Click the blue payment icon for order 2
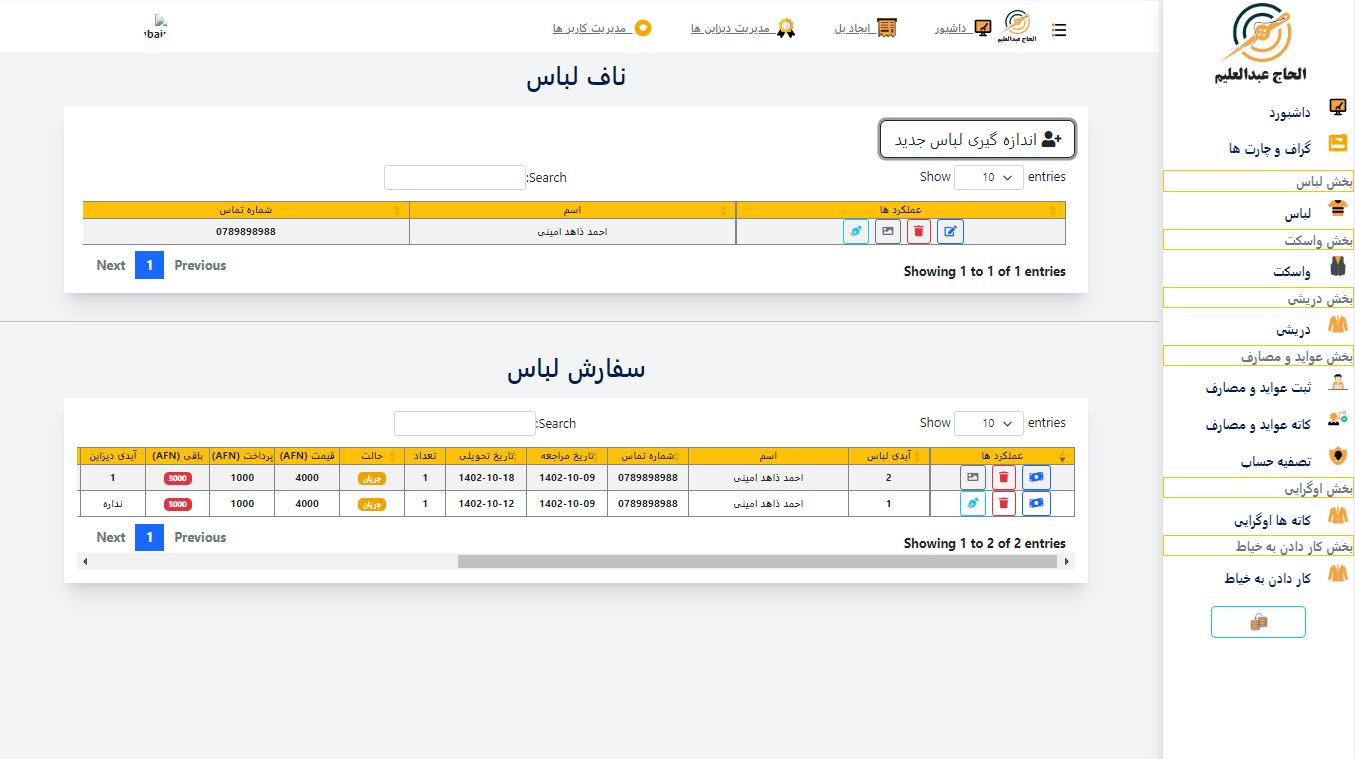Image resolution: width=1355 pixels, height=759 pixels. click(1036, 478)
